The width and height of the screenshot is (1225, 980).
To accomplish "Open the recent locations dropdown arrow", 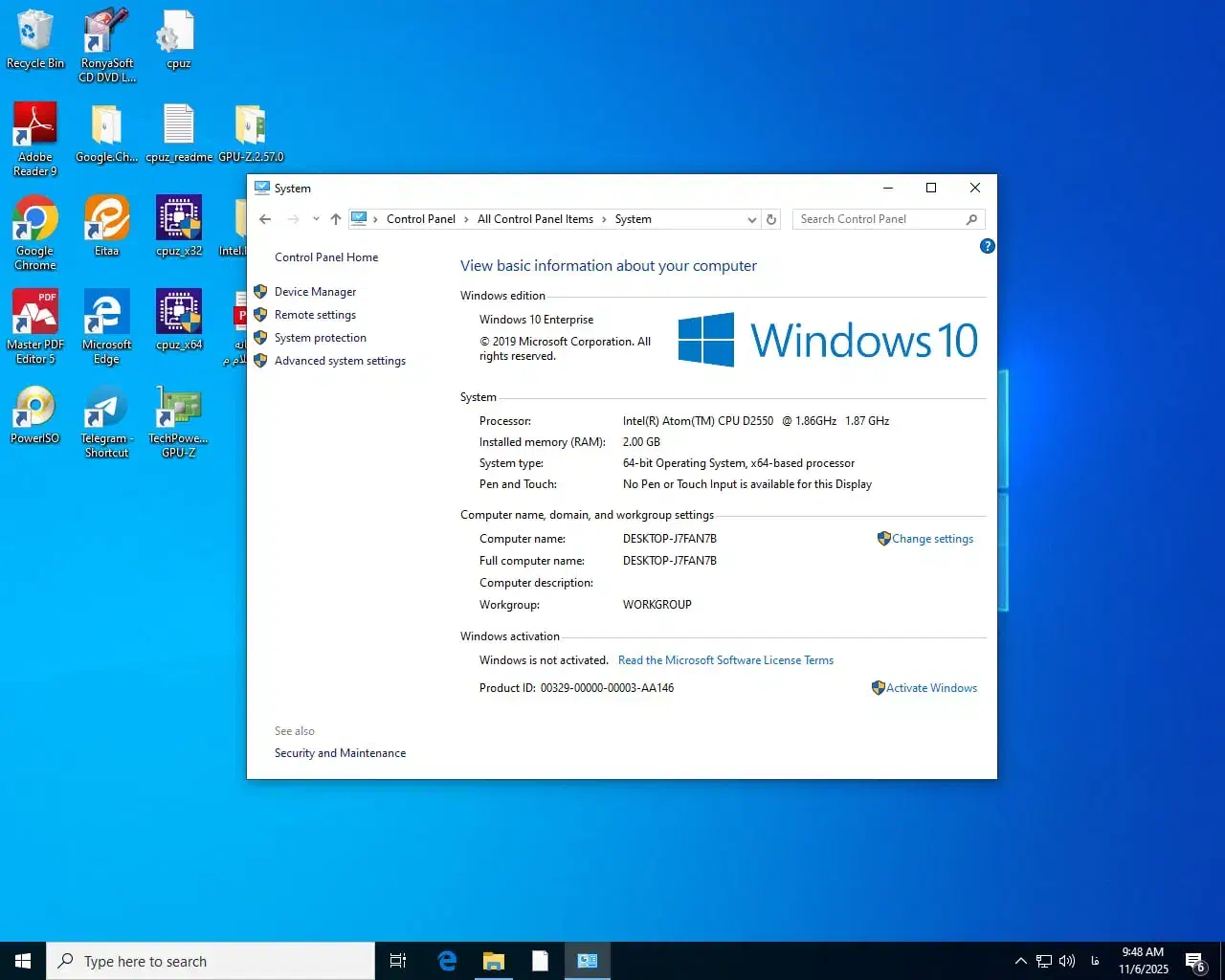I will [316, 219].
